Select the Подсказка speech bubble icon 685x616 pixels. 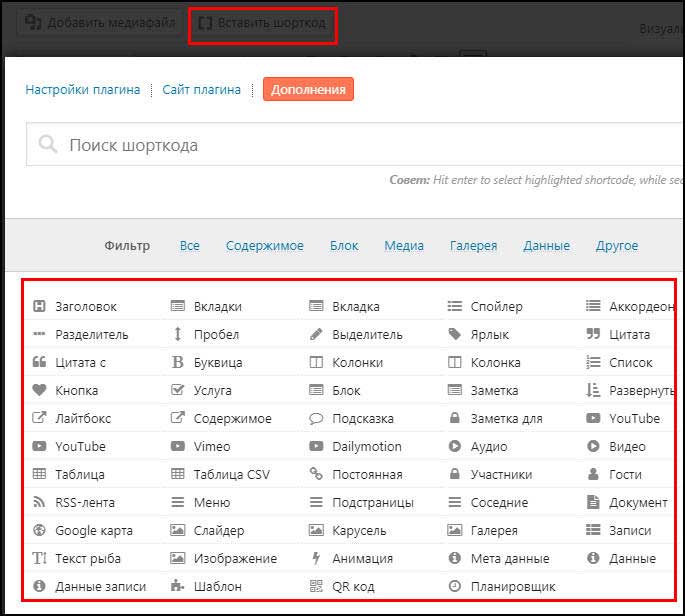(x=316, y=419)
